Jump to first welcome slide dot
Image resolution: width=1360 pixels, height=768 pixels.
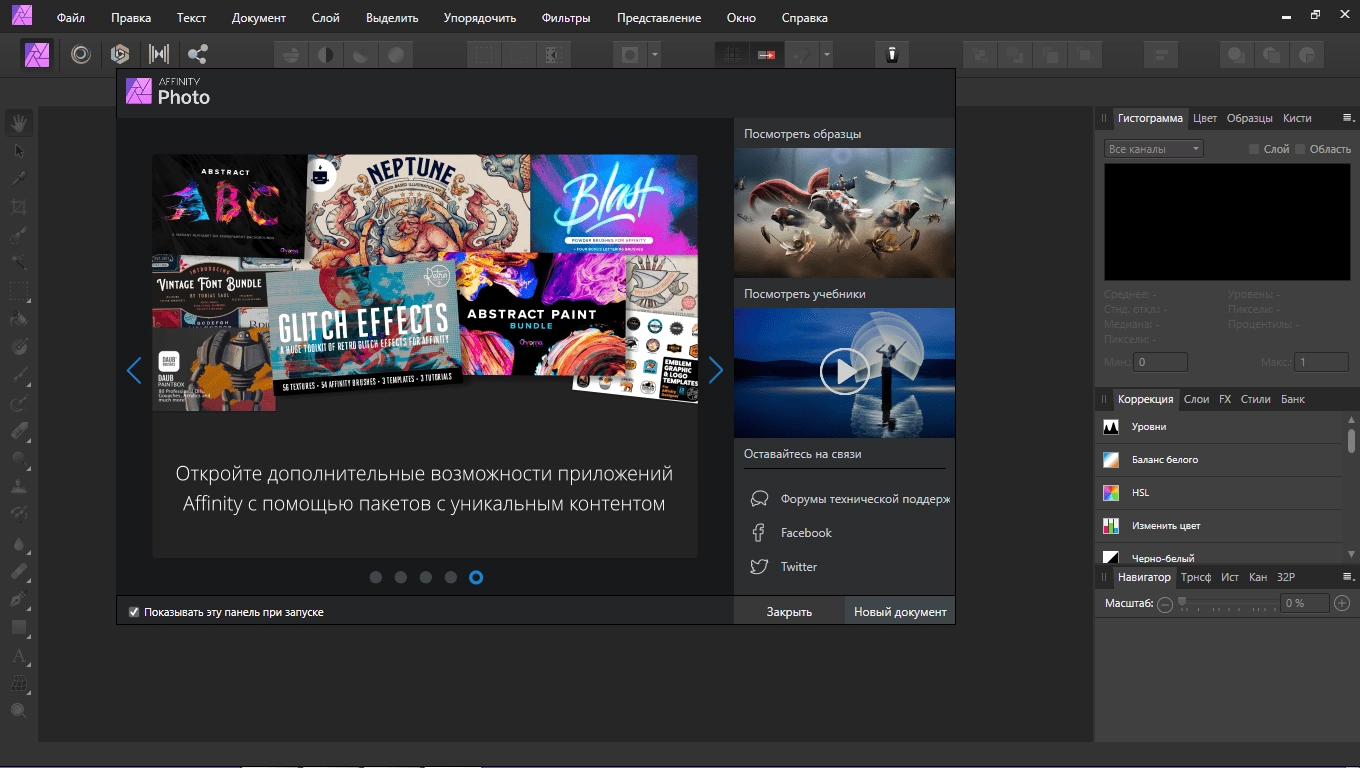376,577
